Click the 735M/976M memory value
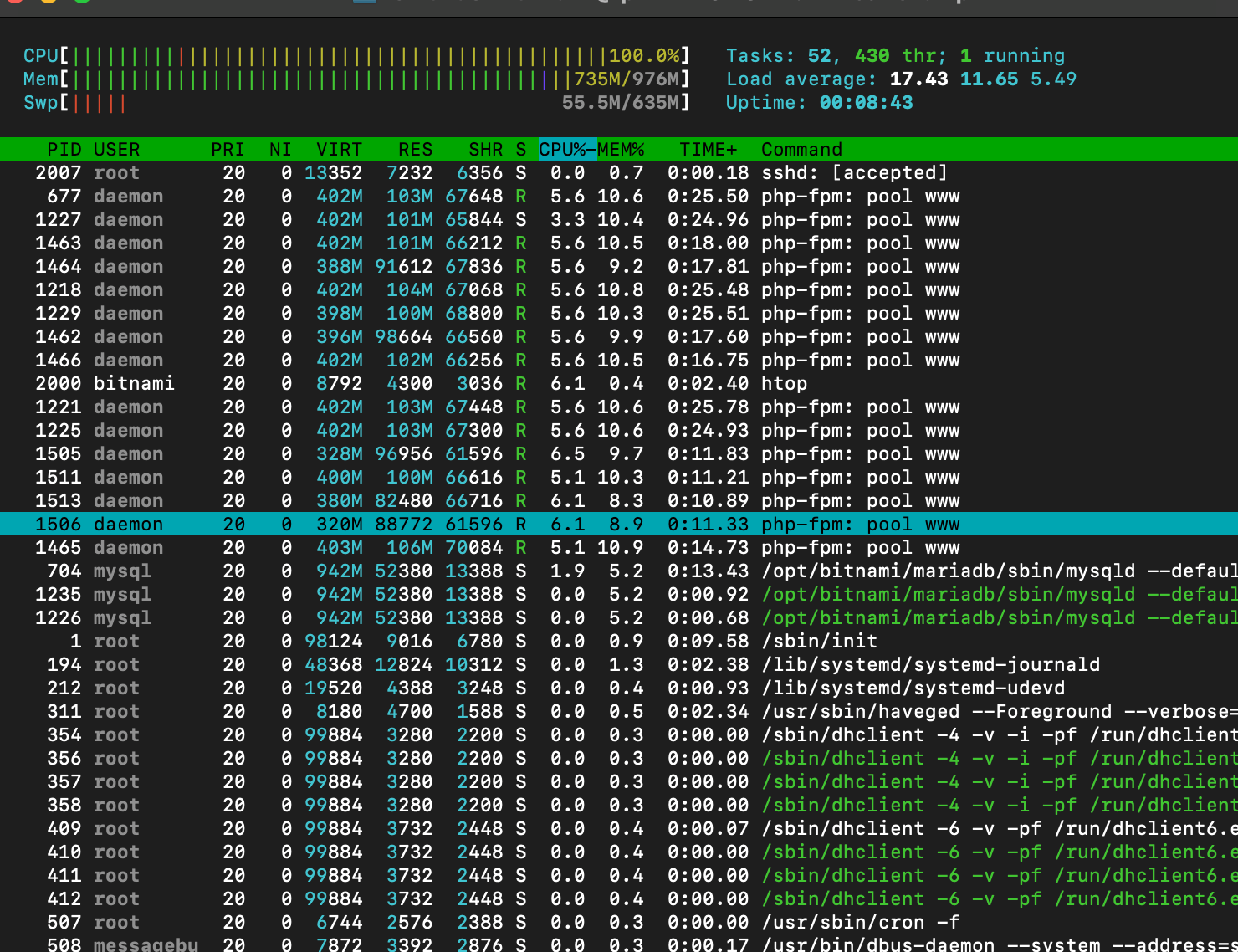Image resolution: width=1238 pixels, height=952 pixels. [627, 79]
